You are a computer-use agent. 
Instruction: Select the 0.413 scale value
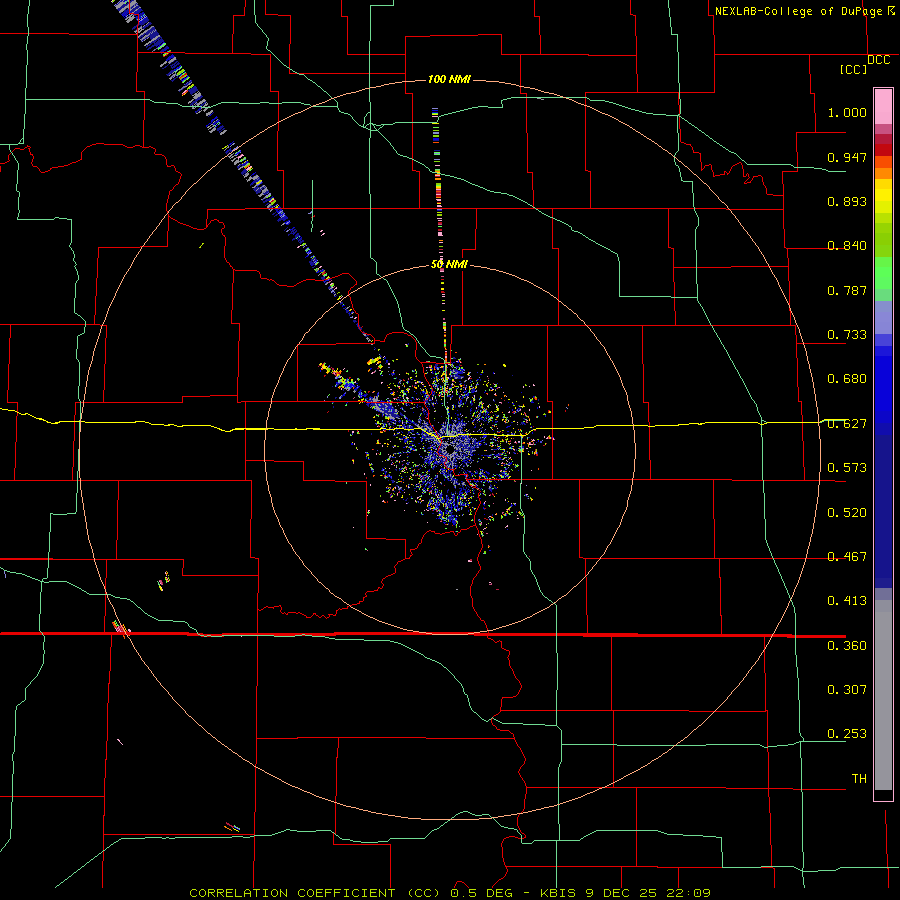click(x=847, y=601)
